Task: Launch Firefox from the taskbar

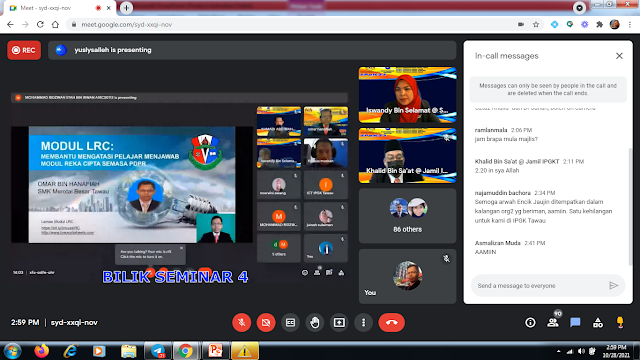Action: 41,351
